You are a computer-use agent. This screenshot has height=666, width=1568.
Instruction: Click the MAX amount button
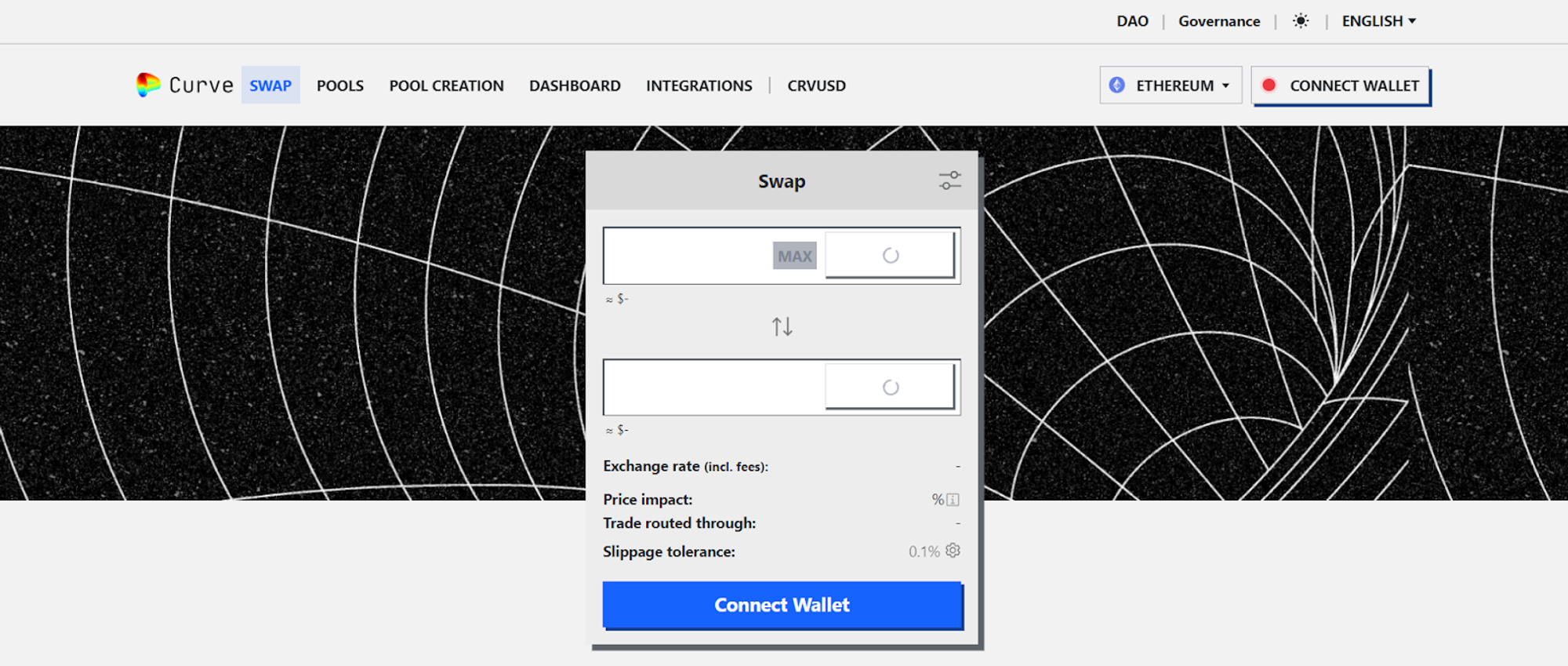pyautogui.click(x=794, y=256)
